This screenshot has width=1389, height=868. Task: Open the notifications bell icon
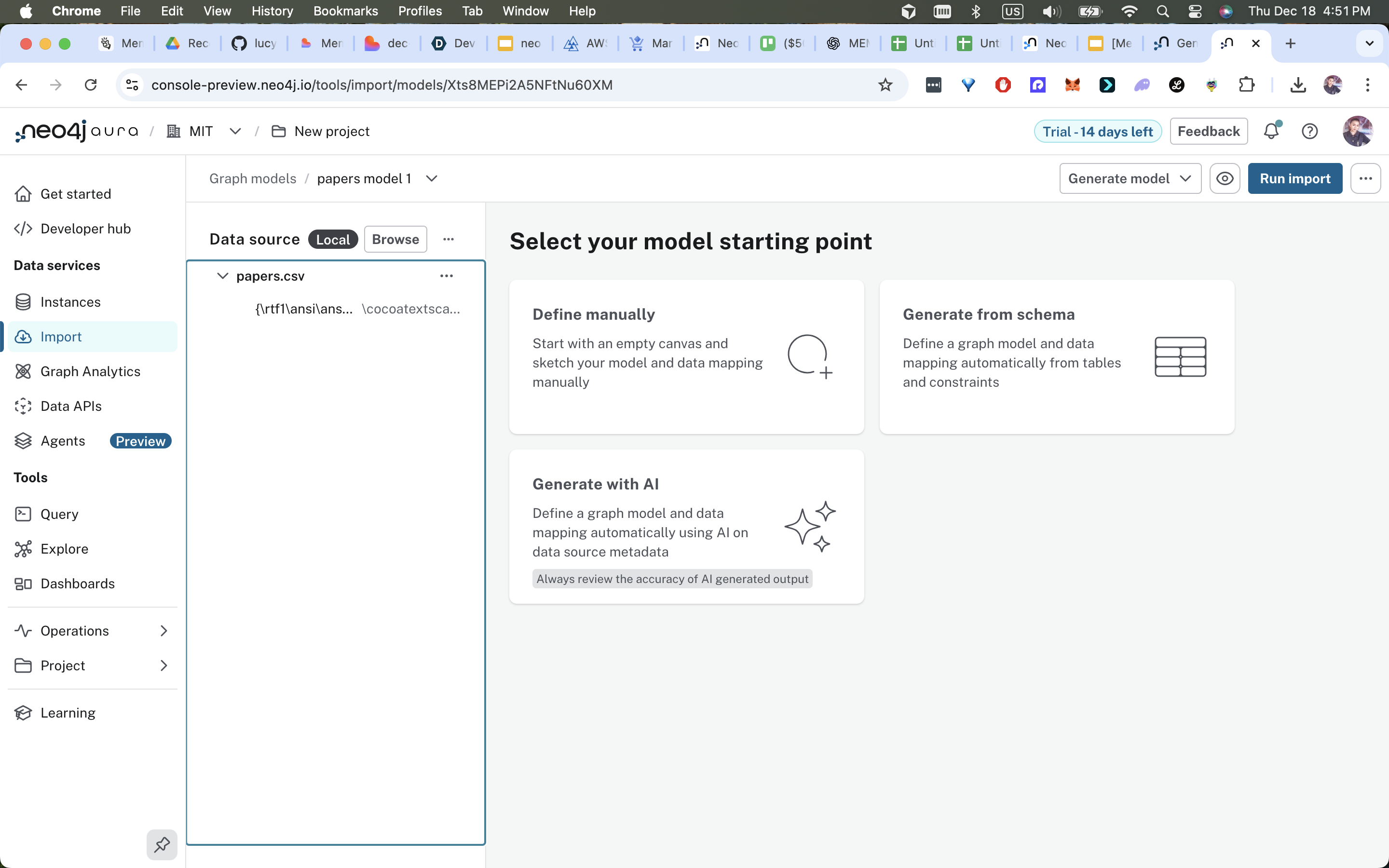click(x=1271, y=132)
